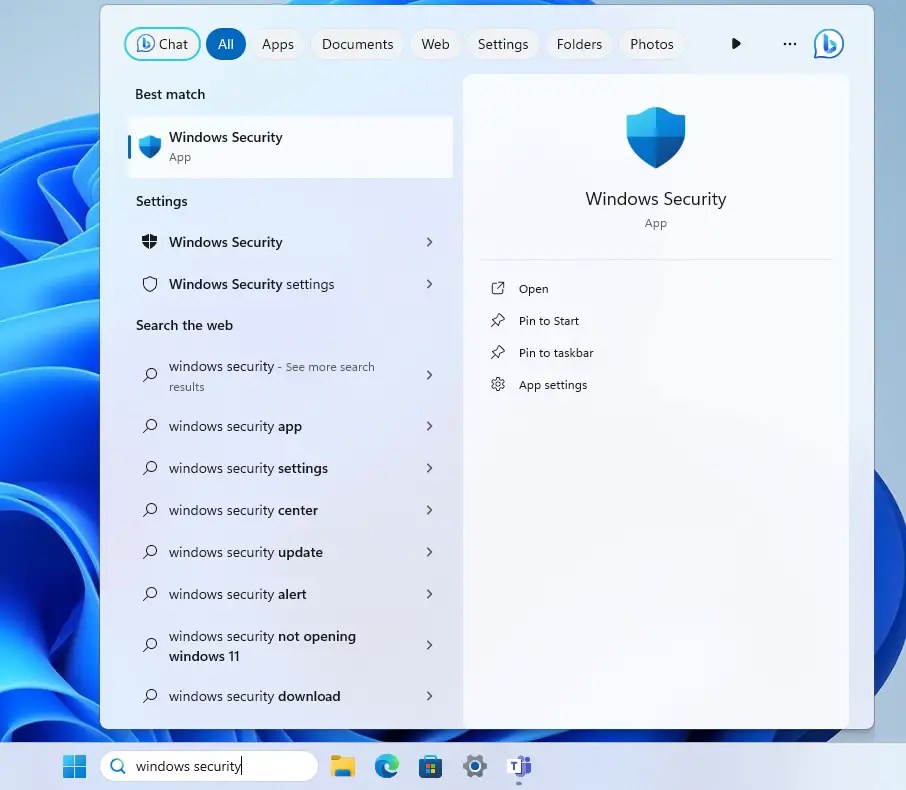This screenshot has height=790, width=906.
Task: Select Windows Security app best match
Action: point(291,147)
